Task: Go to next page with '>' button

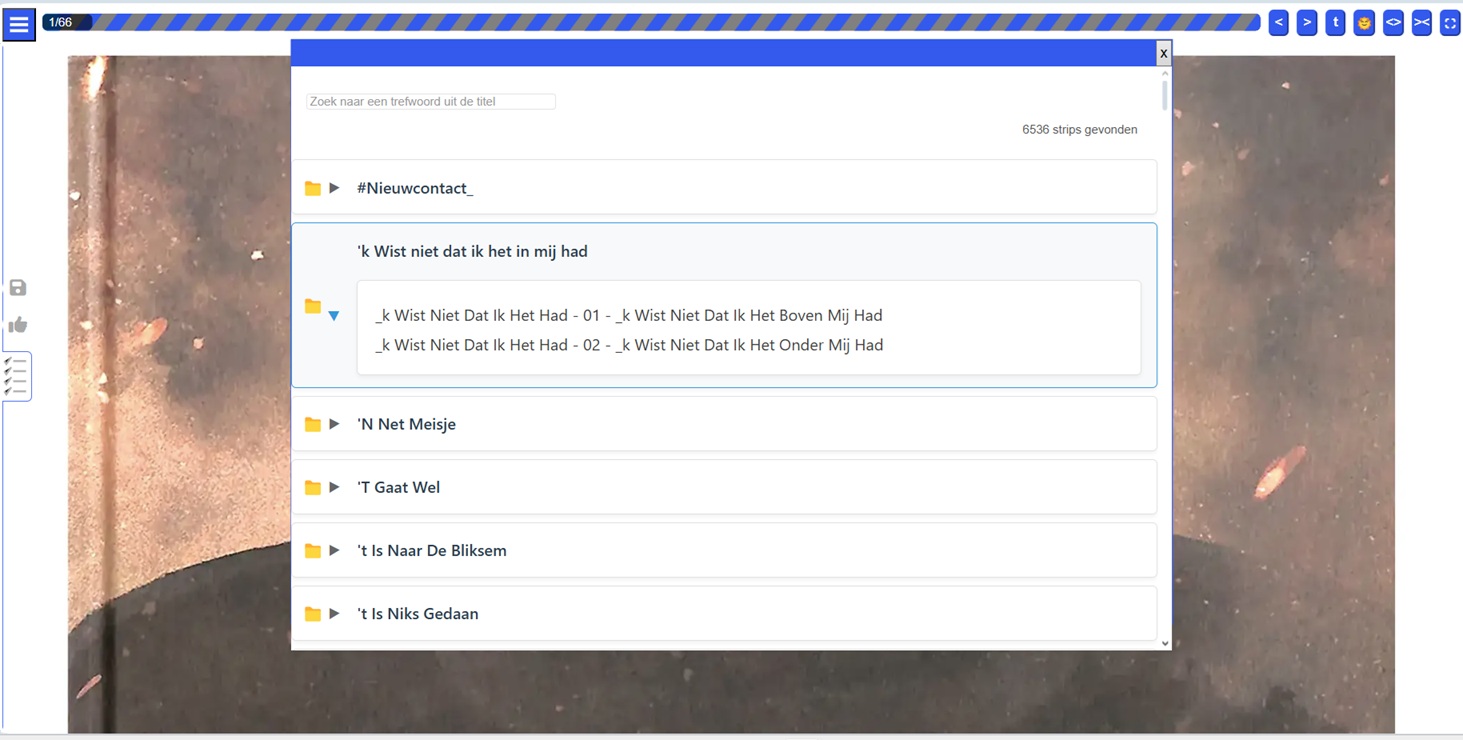Action: point(1307,22)
